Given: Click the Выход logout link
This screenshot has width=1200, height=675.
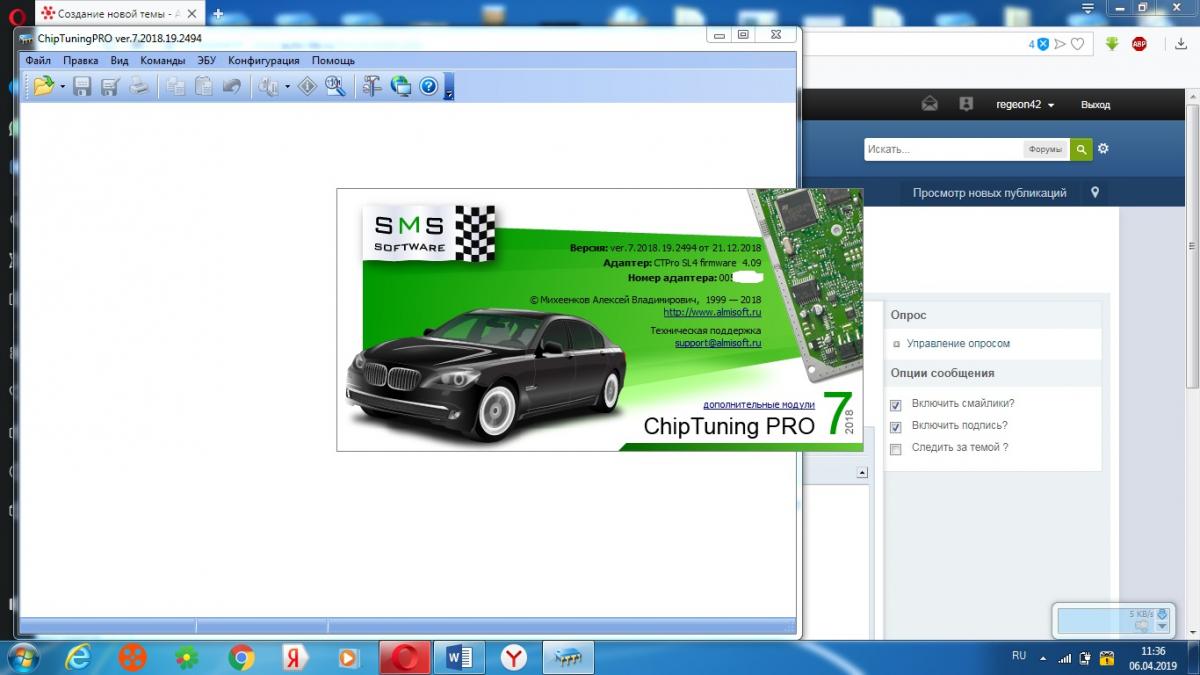Looking at the screenshot, I should click(x=1095, y=104).
